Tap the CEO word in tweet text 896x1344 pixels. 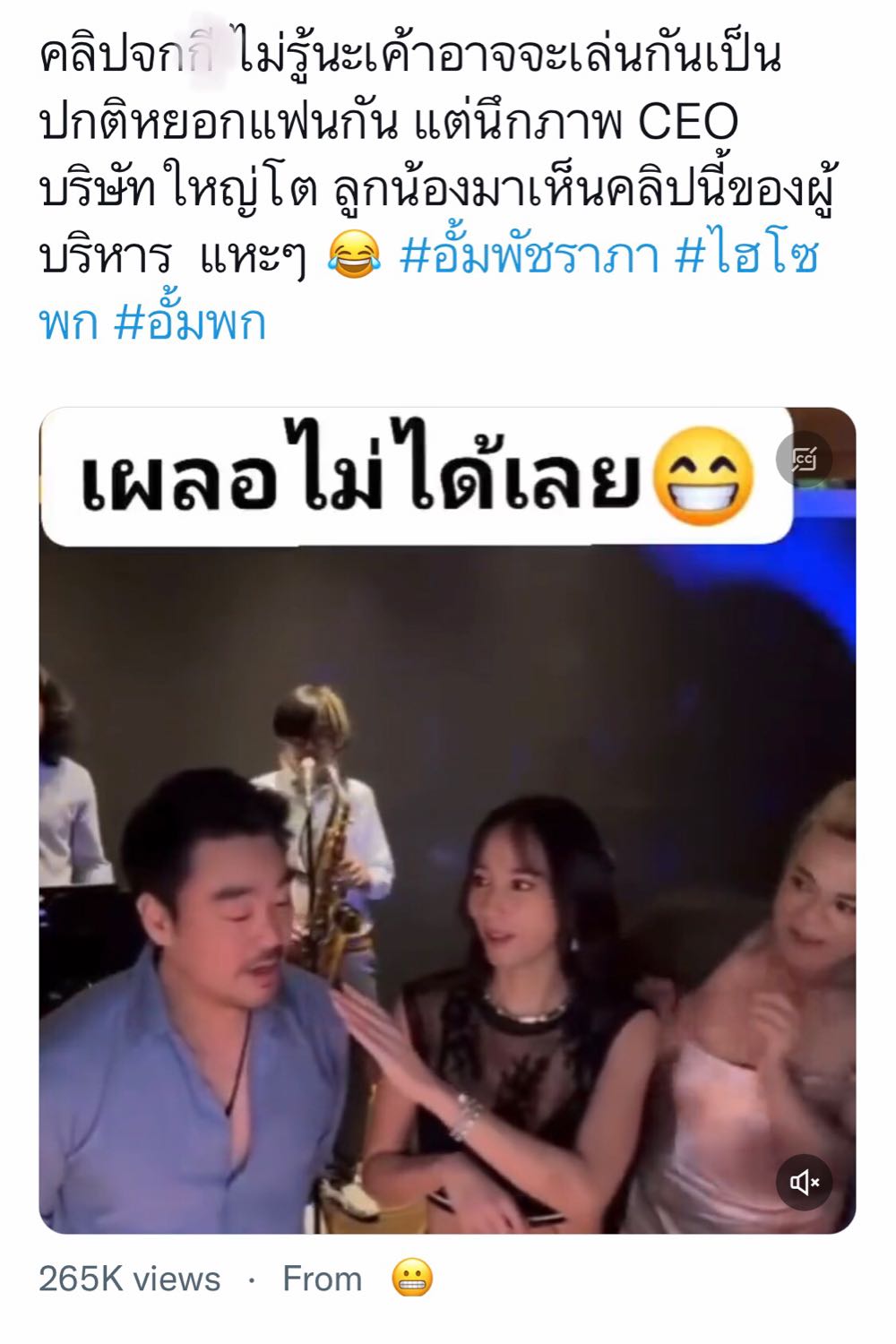point(687,122)
